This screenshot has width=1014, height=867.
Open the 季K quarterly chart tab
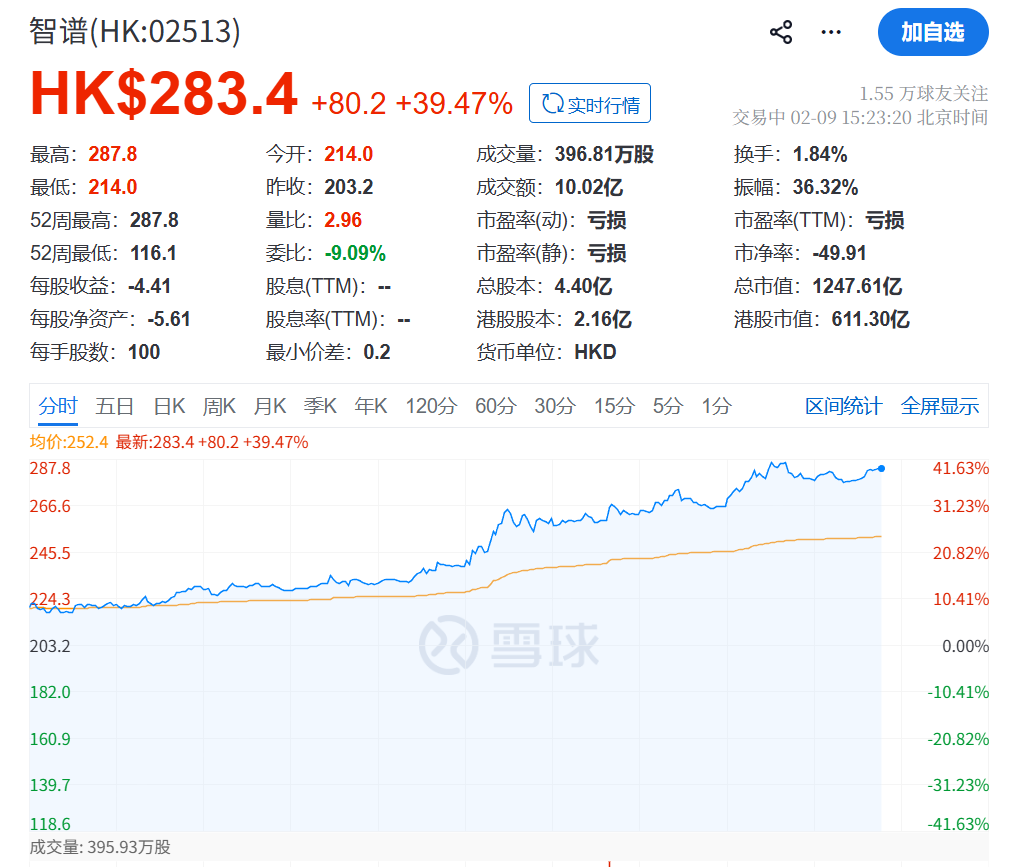(322, 406)
